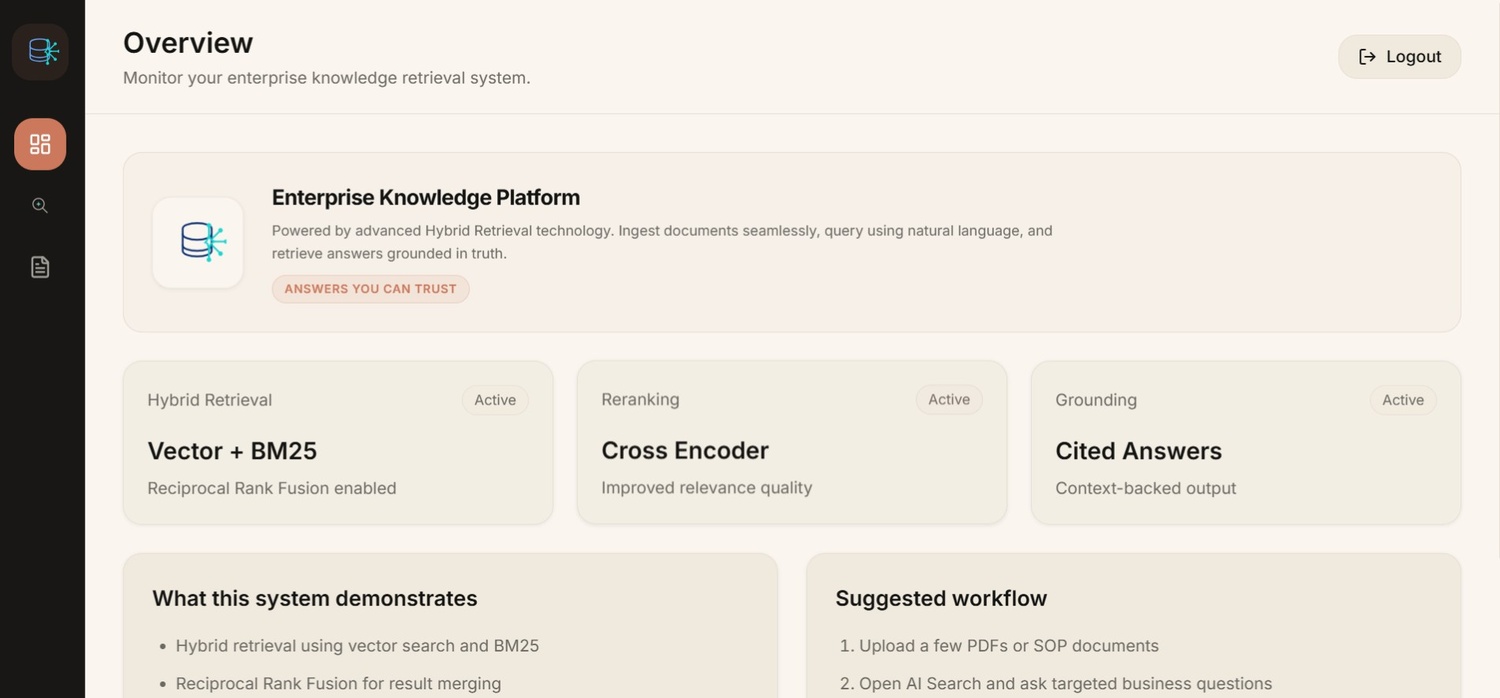Click step Open AI Search and ask questions
The height and width of the screenshot is (698, 1500).
pos(1065,684)
